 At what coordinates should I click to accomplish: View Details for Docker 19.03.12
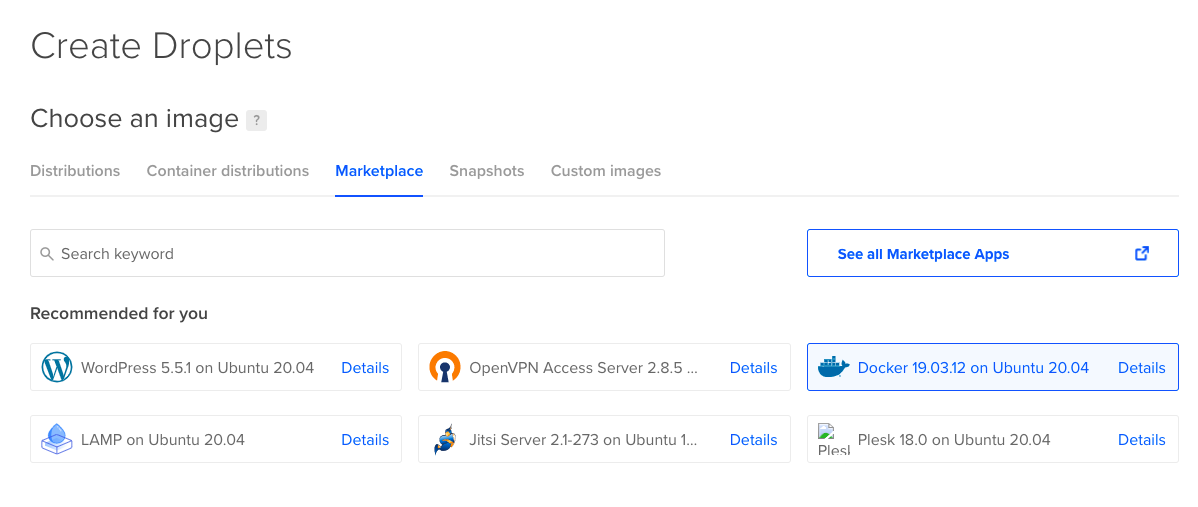point(1141,368)
